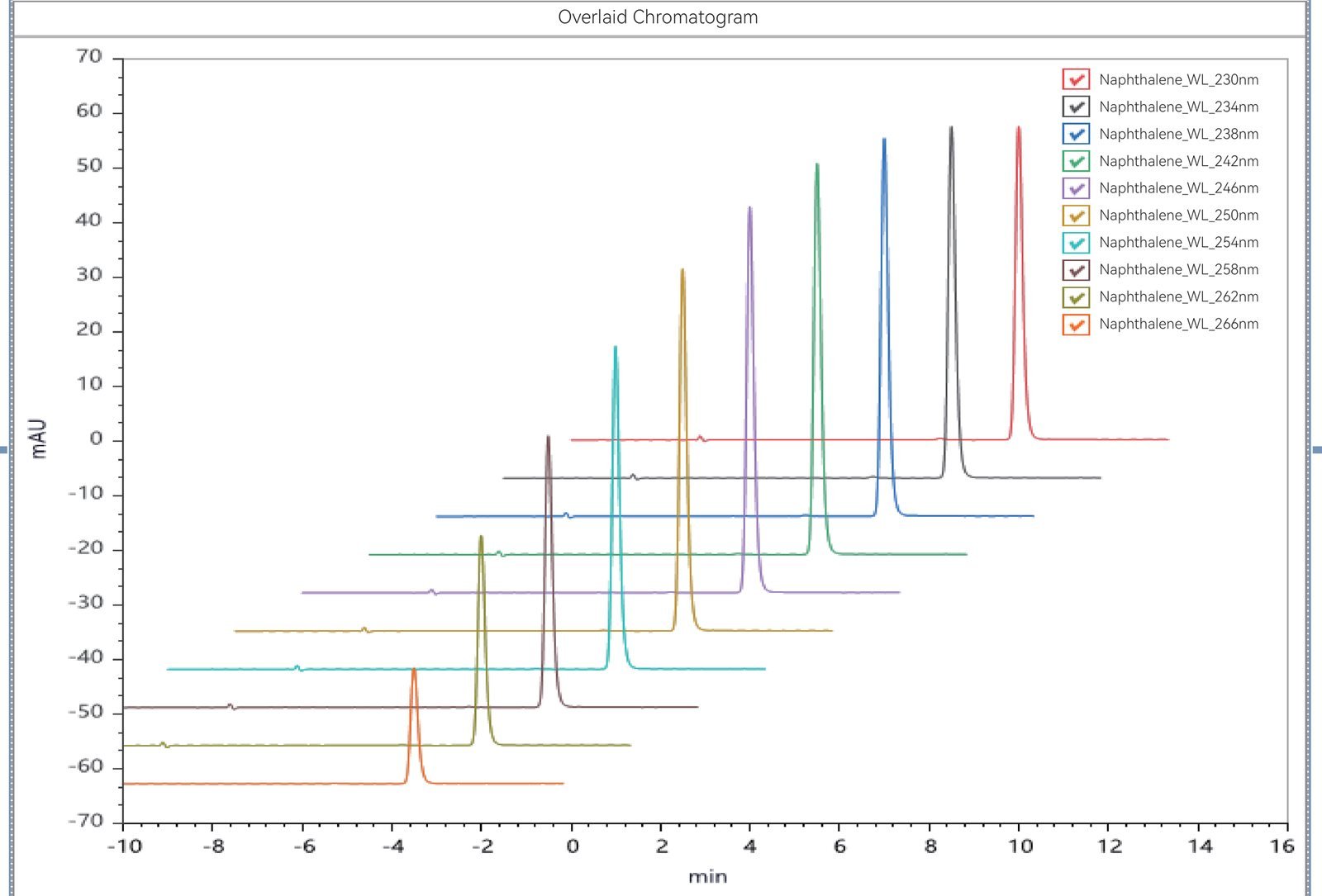The width and height of the screenshot is (1322, 896).
Task: Click the Naphthalene_WL_246nm legend label
Action: click(1179, 188)
